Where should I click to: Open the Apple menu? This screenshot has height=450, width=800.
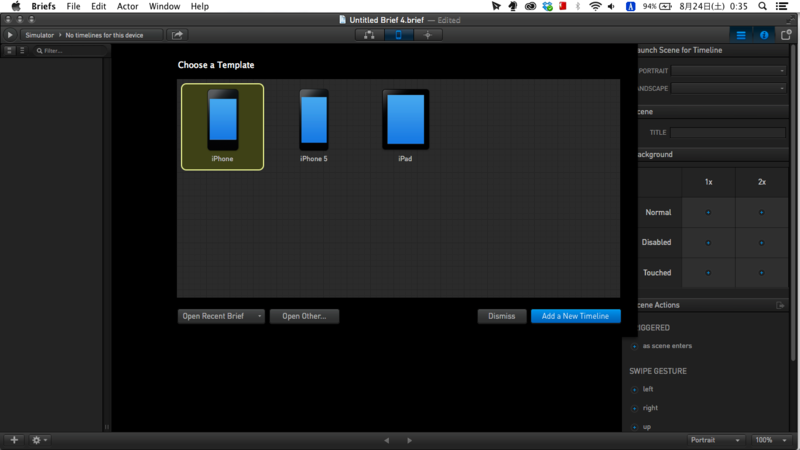[15, 6]
